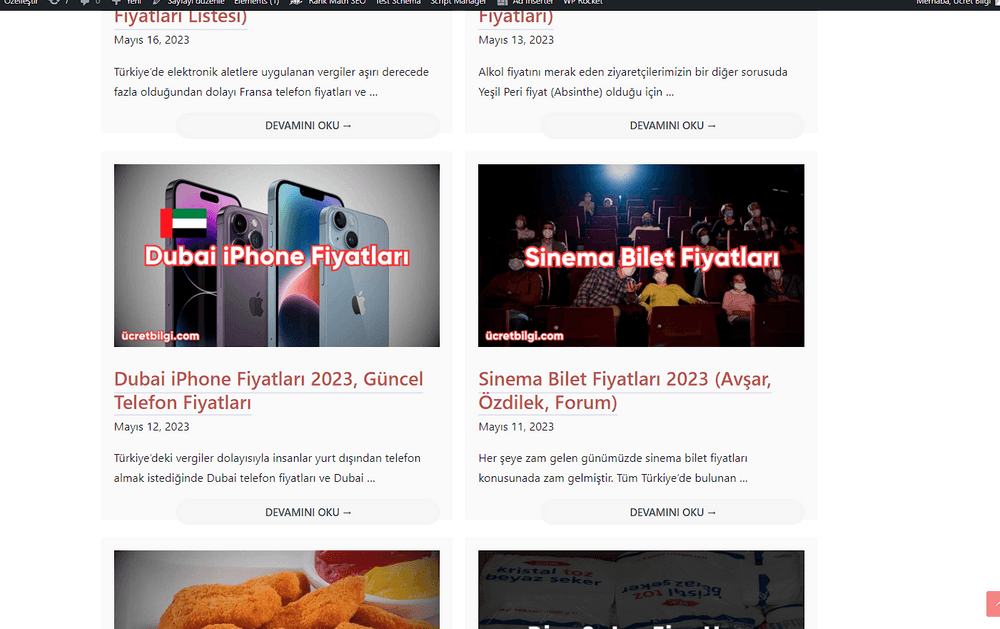Image resolution: width=1000 pixels, height=629 pixels.
Task: Click the 'Mayıs 11, 2023' post date
Action: (x=516, y=427)
